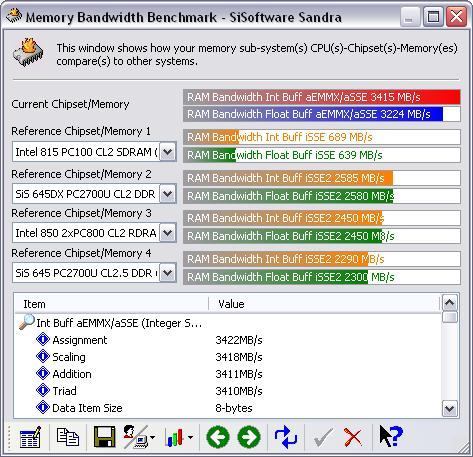This screenshot has width=473, height=457.
Task: Open dropdown arrow next to user/computer icon
Action: pos(153,437)
